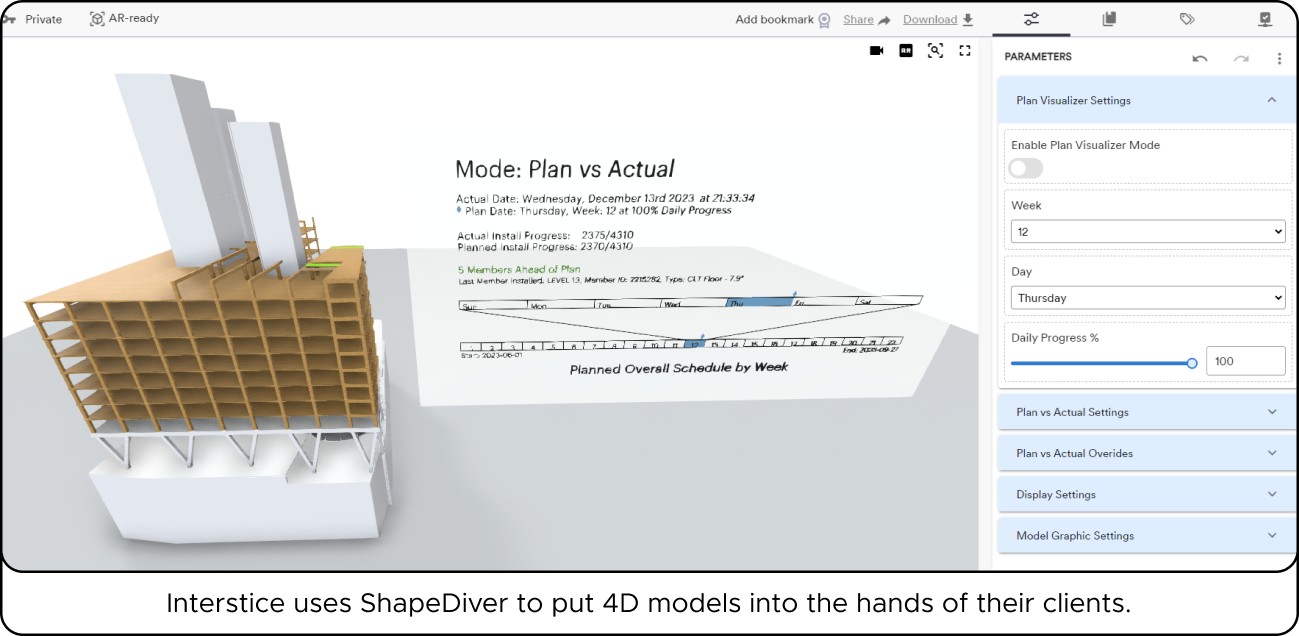
Task: Enter fullscreen mode in the viewer
Action: pyautogui.click(x=965, y=50)
